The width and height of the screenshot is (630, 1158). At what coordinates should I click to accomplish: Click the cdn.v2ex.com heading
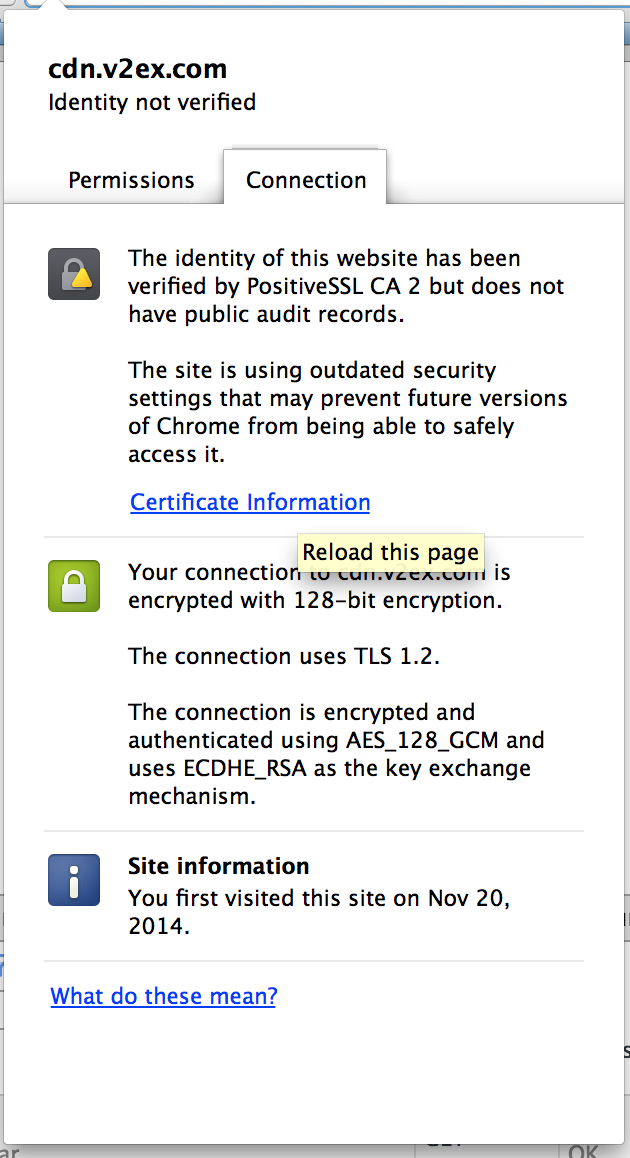pyautogui.click(x=138, y=69)
